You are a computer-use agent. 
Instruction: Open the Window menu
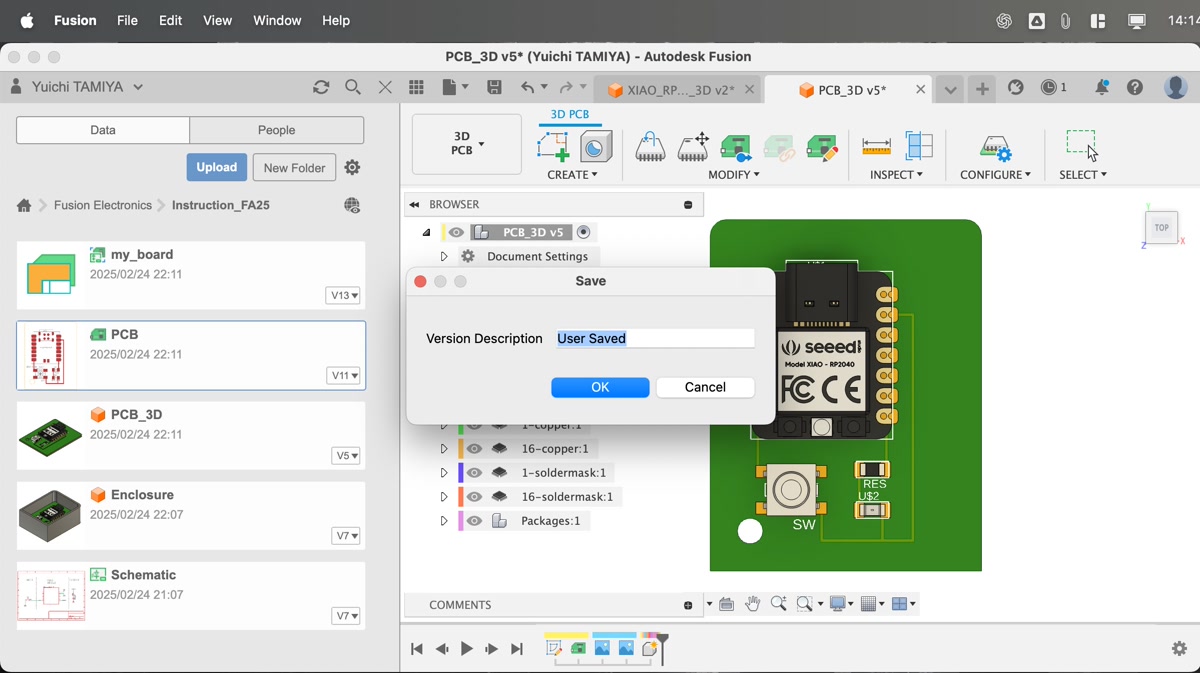277,20
